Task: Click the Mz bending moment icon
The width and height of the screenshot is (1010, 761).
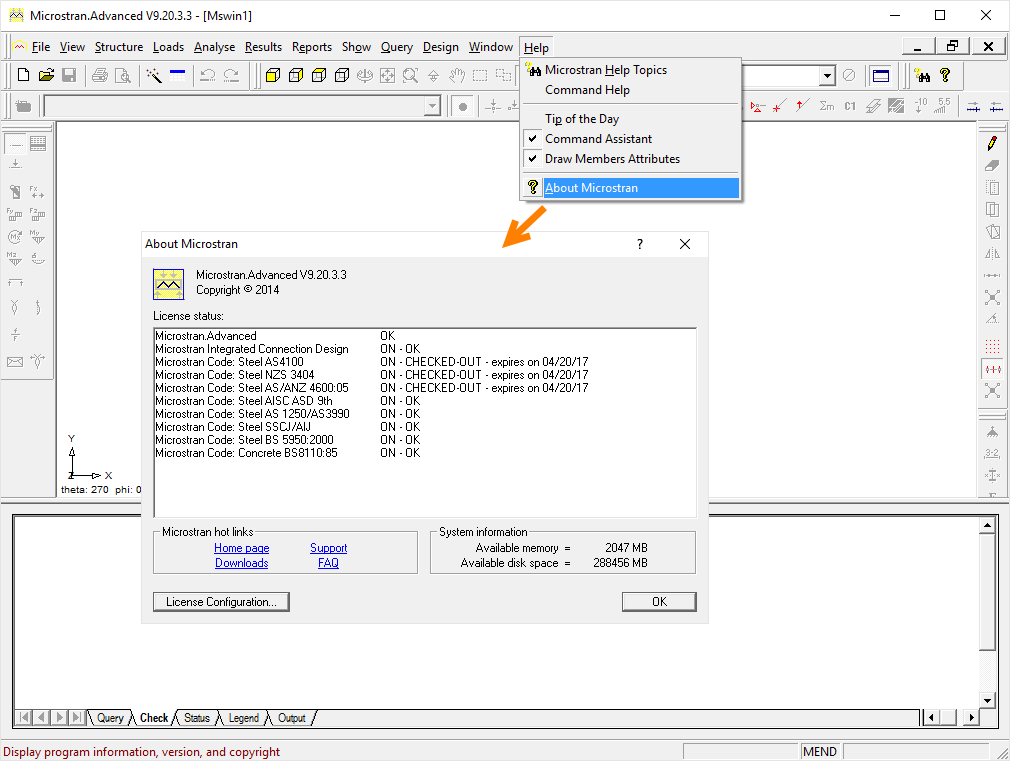Action: tap(15, 259)
